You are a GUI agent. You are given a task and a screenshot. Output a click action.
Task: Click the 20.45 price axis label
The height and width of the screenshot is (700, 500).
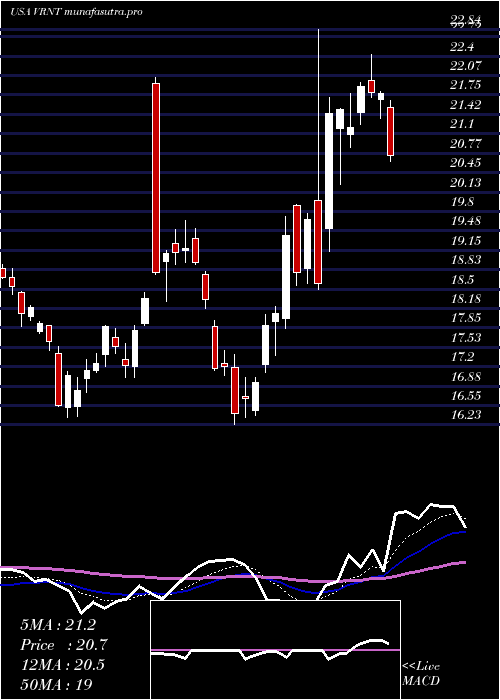[x=466, y=163]
